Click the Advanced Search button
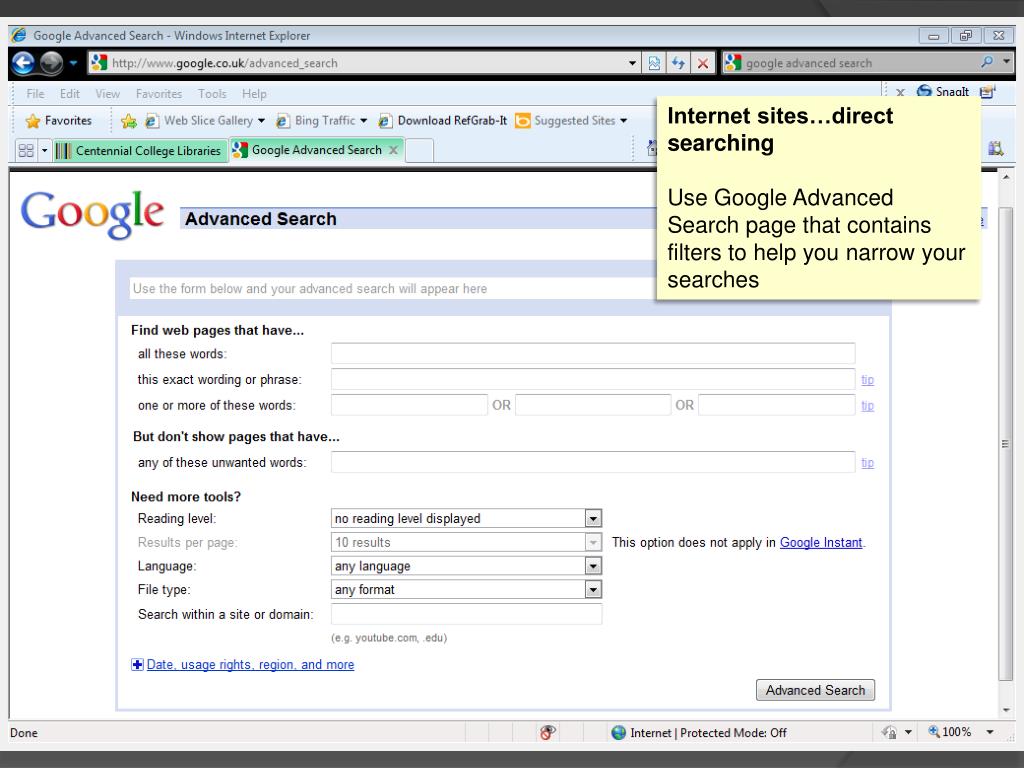 coord(815,690)
